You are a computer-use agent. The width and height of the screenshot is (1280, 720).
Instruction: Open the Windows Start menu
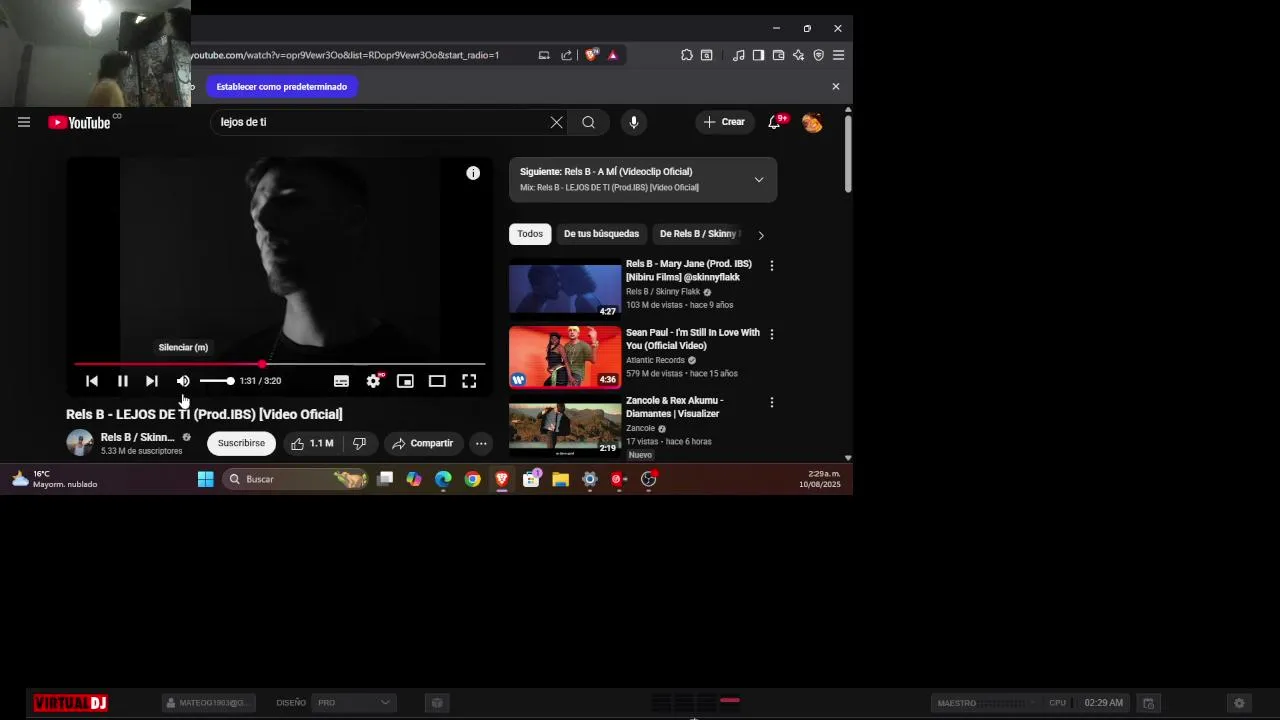[x=205, y=479]
